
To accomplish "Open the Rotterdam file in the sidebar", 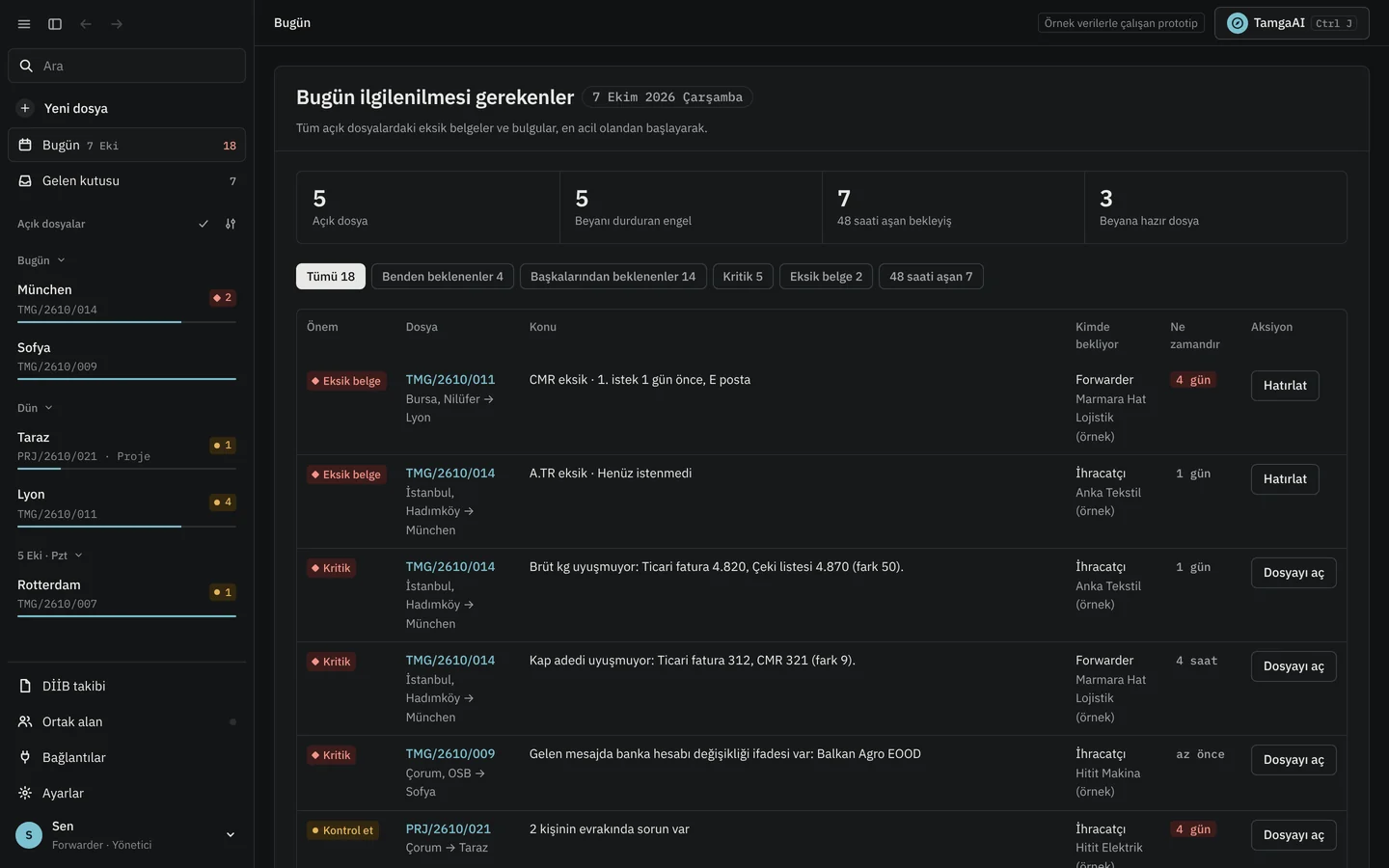I will click(x=126, y=594).
